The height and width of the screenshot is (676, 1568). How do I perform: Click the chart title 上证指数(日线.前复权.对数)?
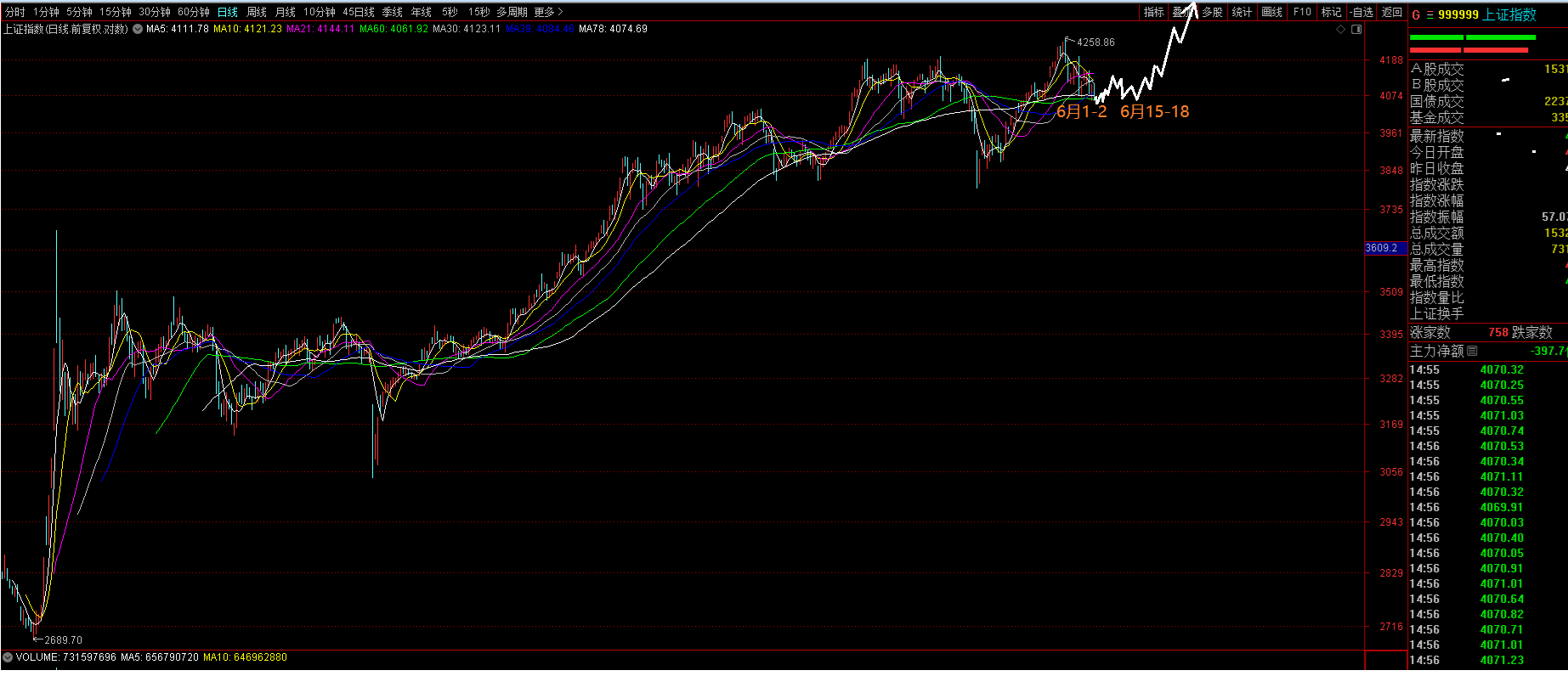(x=65, y=29)
